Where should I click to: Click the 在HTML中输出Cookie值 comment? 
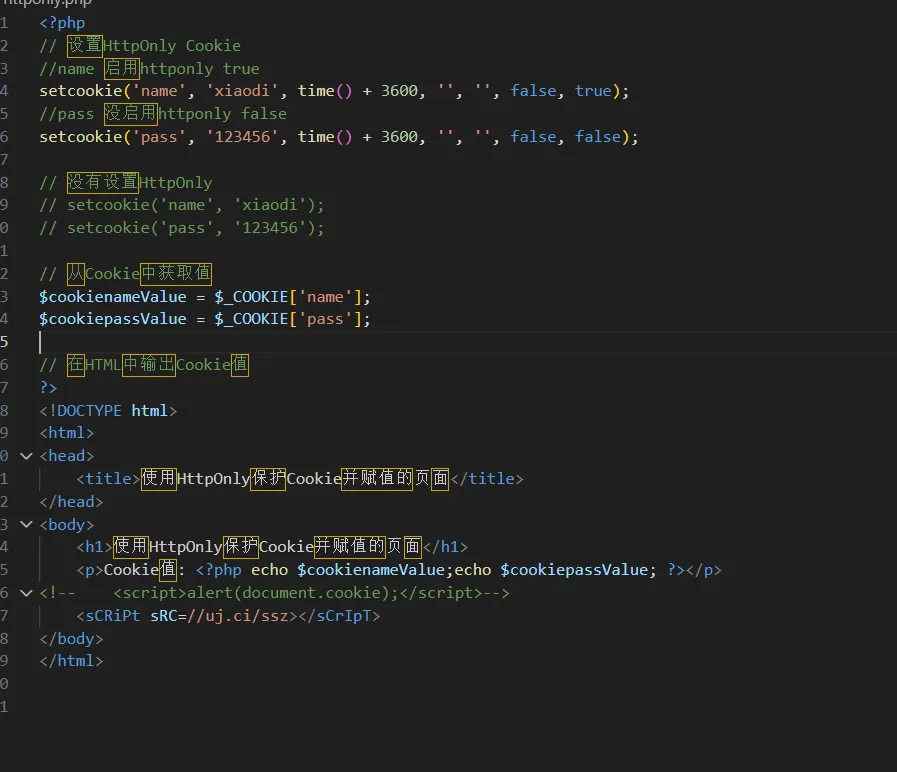[144, 365]
